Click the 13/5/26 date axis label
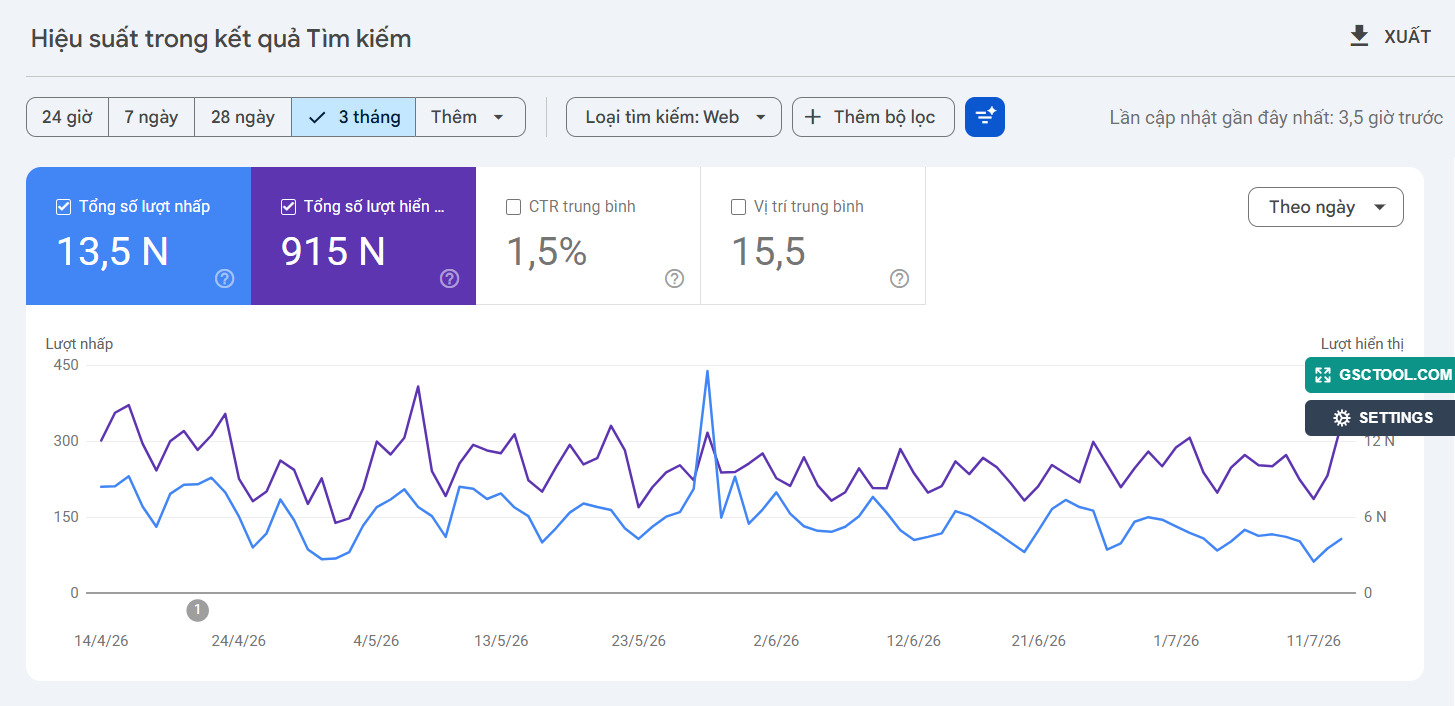Viewport: 1455px width, 706px height. pyautogui.click(x=501, y=641)
